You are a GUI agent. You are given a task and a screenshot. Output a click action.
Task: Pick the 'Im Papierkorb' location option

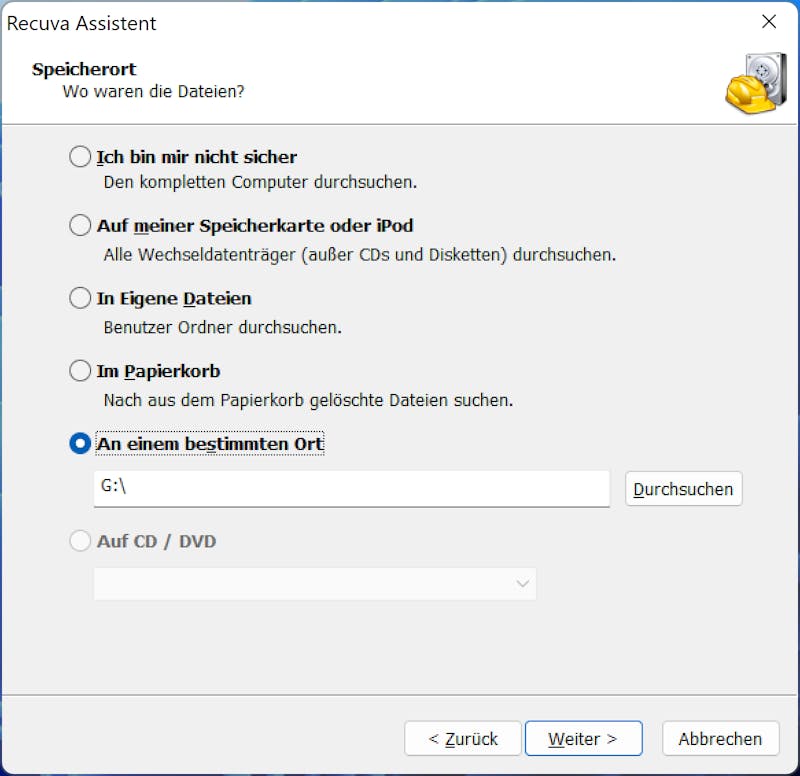click(80, 371)
